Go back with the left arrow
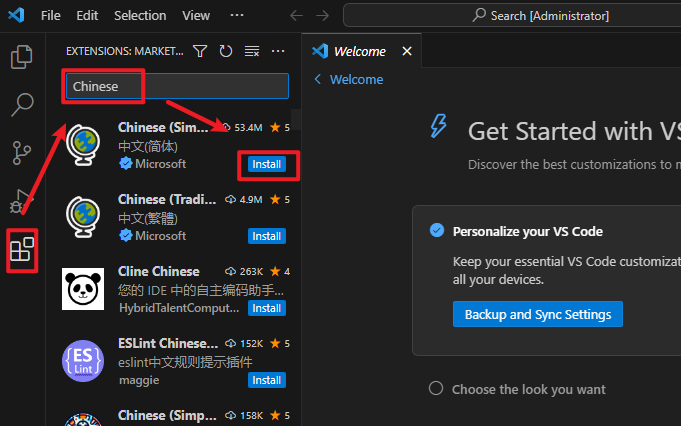The width and height of the screenshot is (681, 426). tap(296, 16)
